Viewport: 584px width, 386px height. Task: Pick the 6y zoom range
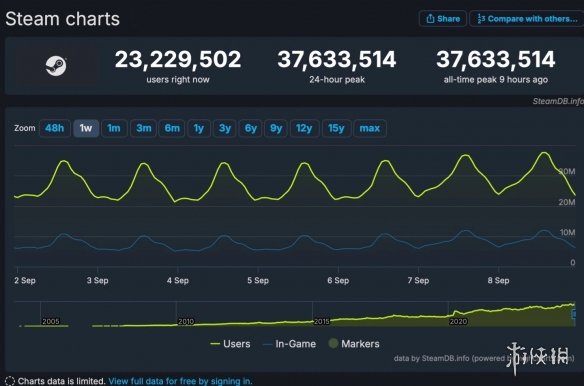pyautogui.click(x=251, y=128)
